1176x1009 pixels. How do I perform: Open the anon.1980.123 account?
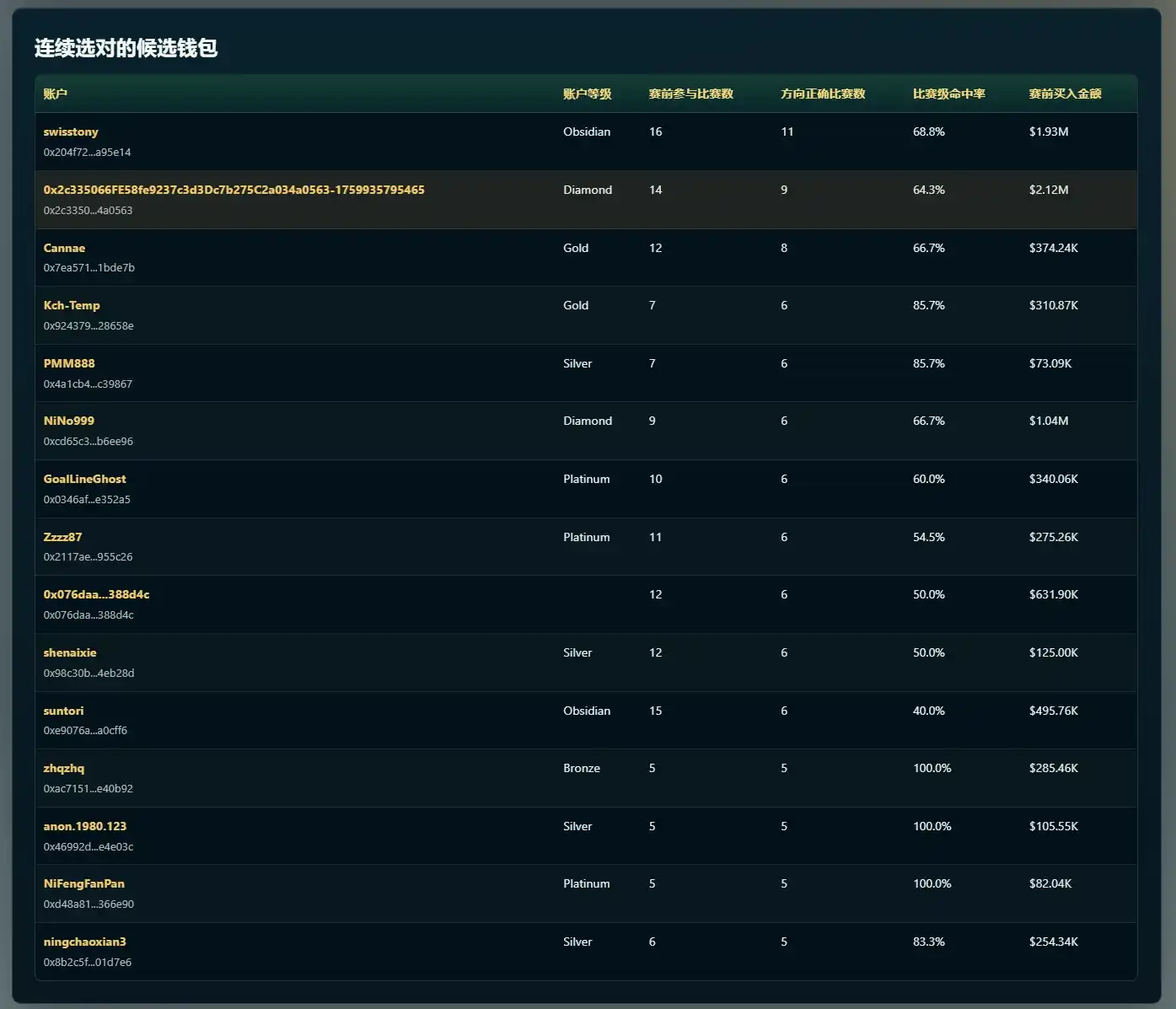point(84,826)
